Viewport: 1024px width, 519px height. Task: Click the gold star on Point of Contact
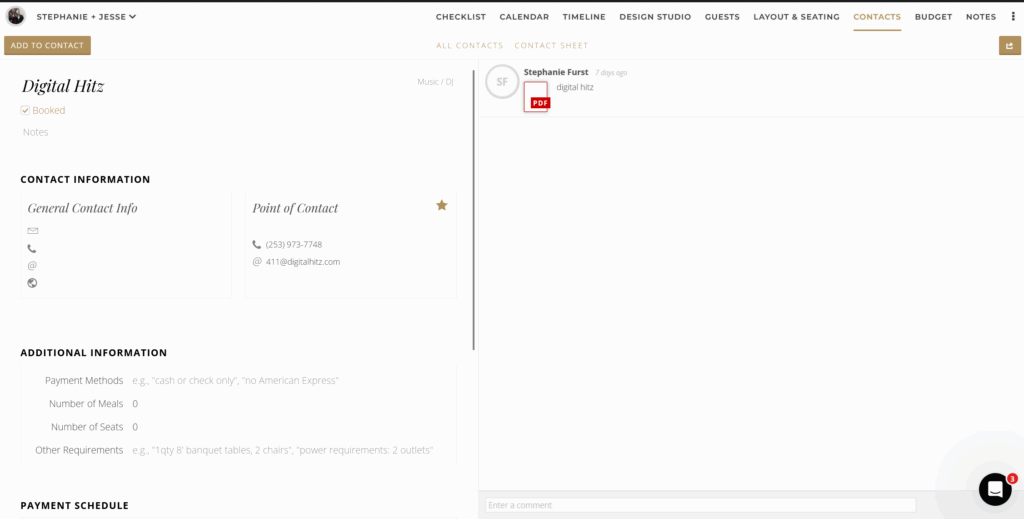pyautogui.click(x=441, y=206)
